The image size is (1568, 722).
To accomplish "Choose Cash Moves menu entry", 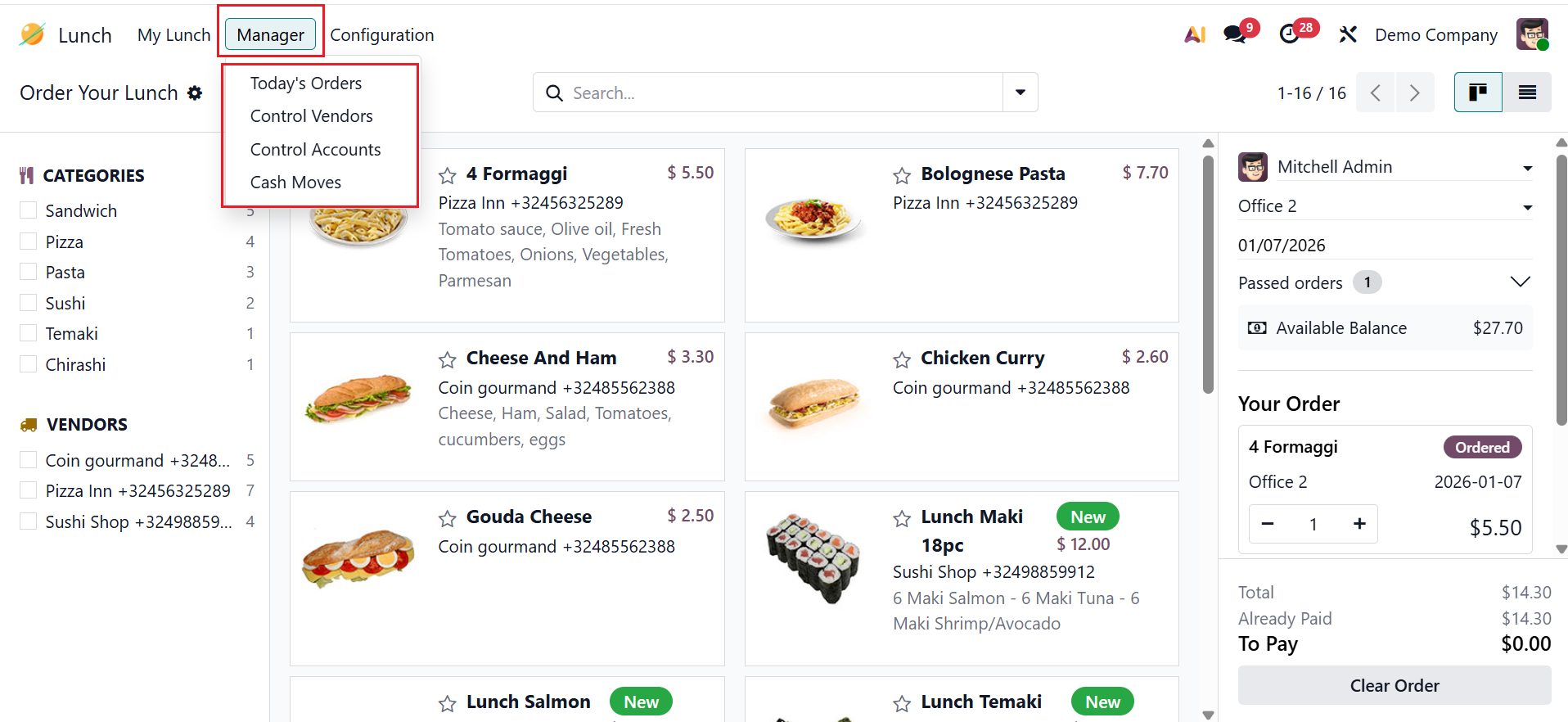I will pyautogui.click(x=295, y=183).
